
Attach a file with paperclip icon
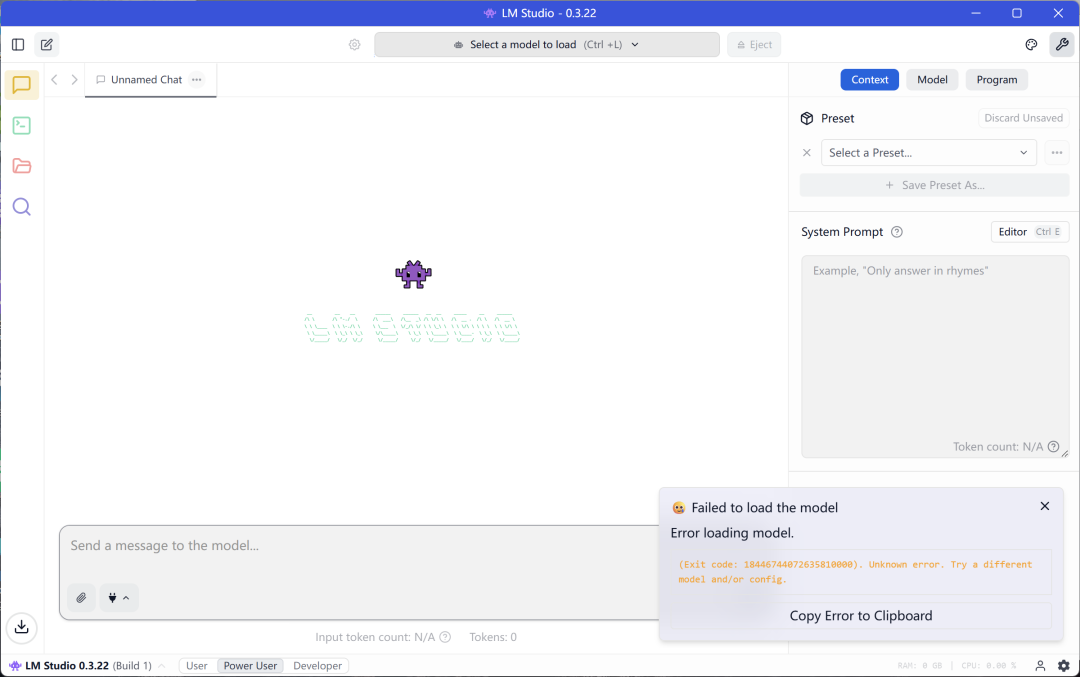pos(81,598)
